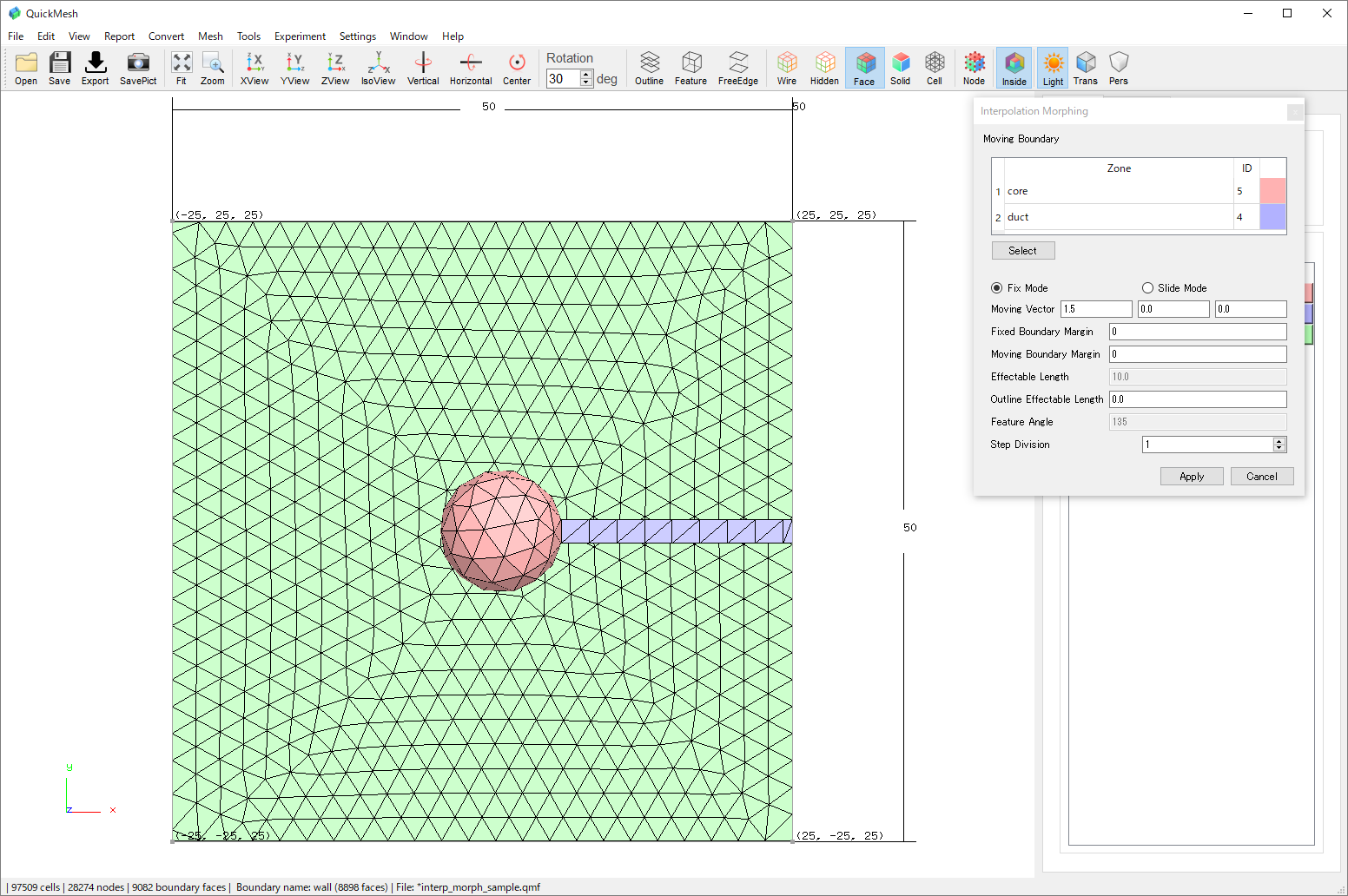Open the SavePict screenshot tool
The image size is (1348, 896).
pos(137,68)
